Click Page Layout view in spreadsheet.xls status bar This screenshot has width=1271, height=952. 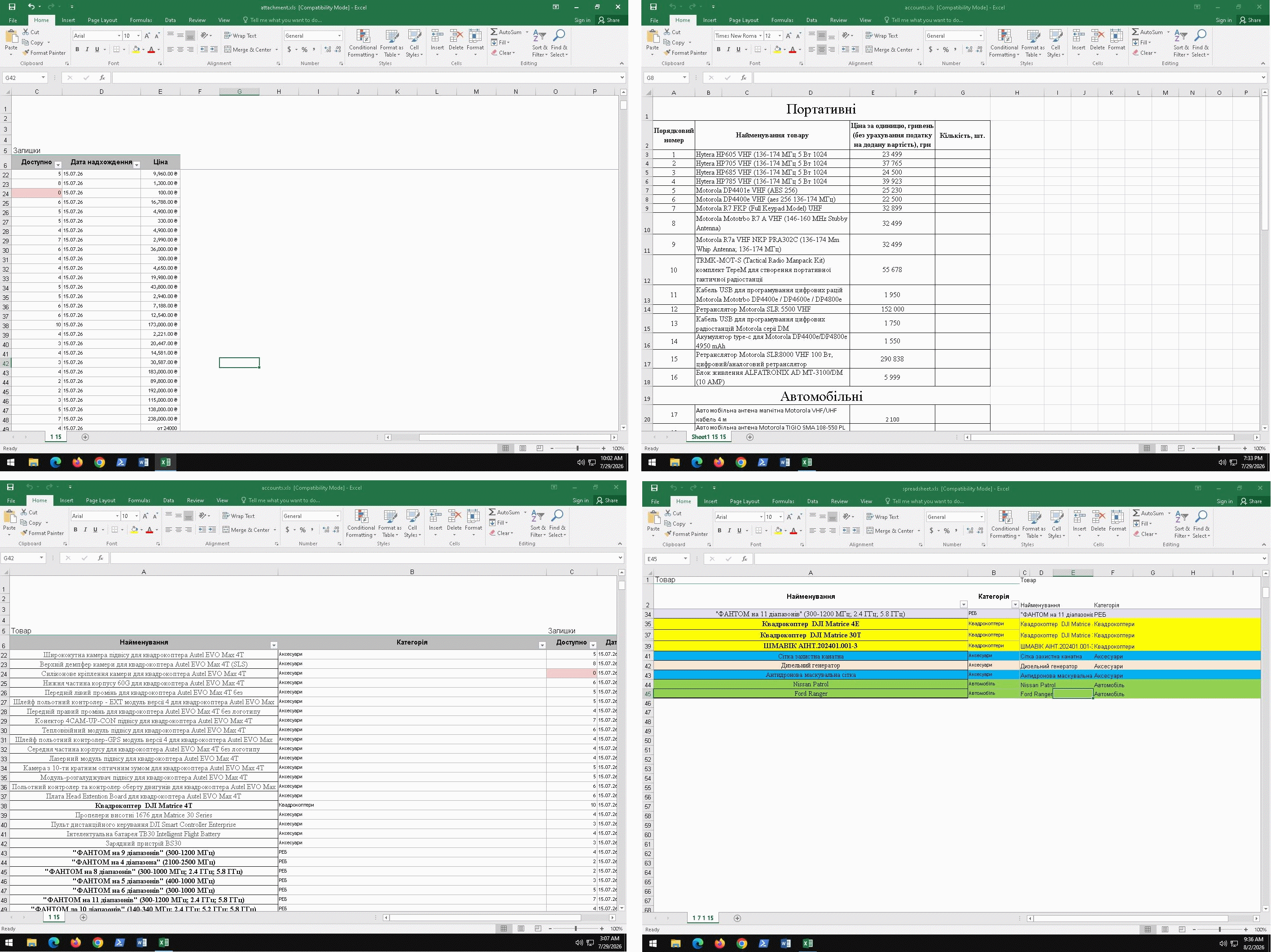[1165, 930]
